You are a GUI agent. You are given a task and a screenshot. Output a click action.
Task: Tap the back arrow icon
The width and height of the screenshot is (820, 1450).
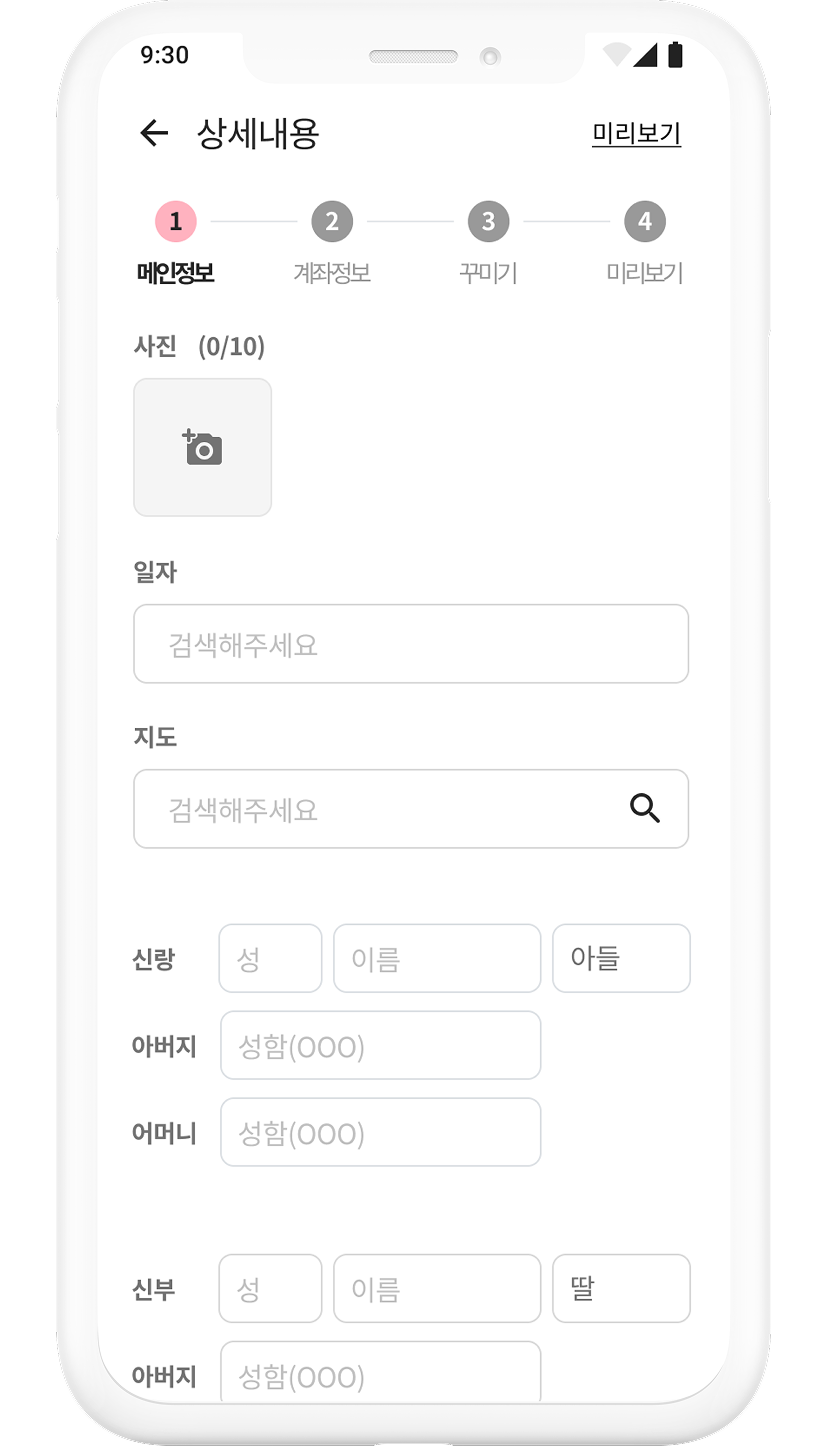[154, 133]
